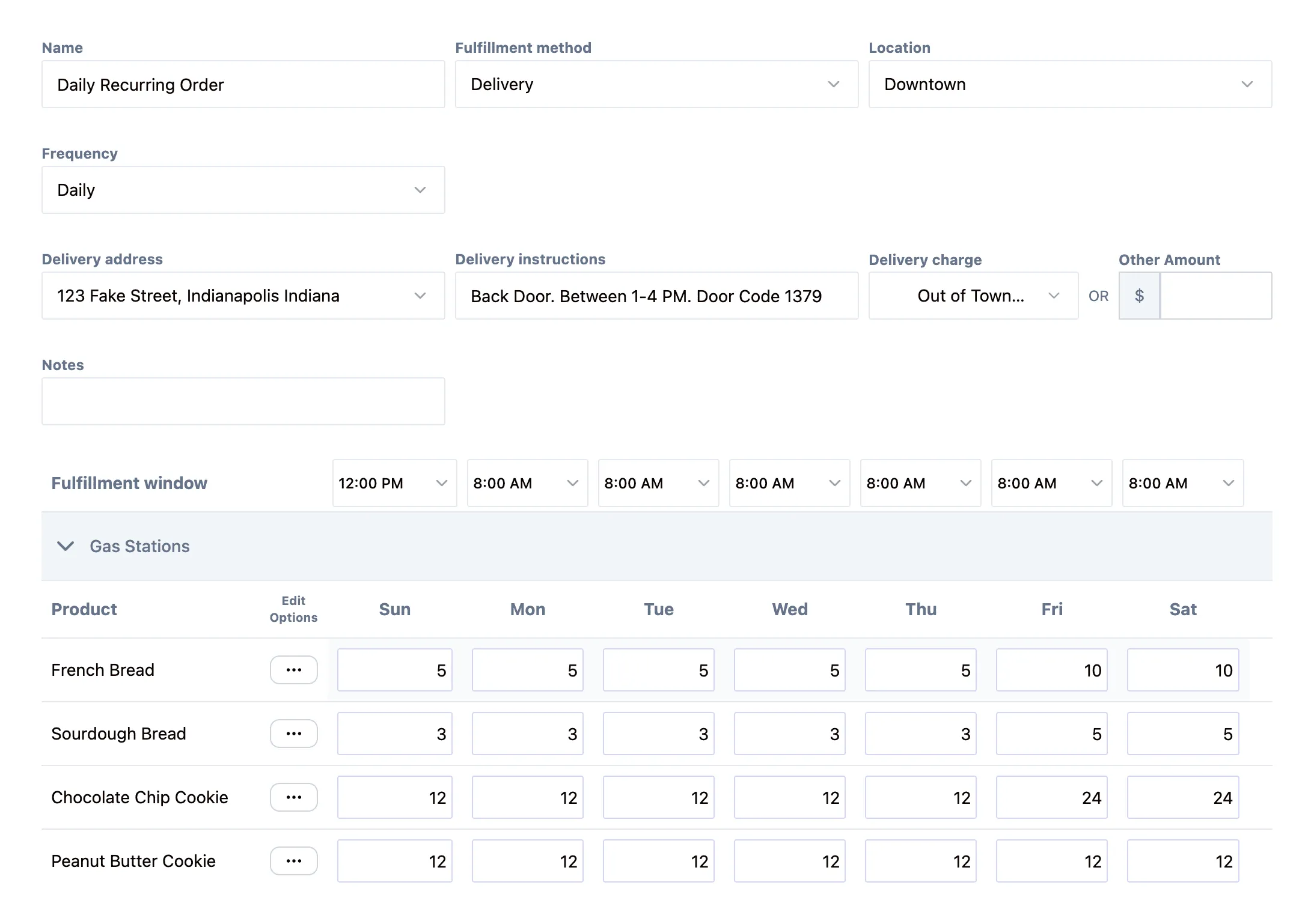Select Chocolate Chip Cookie Saturday quantity
Screen dimensions: 1314x924
point(1182,797)
